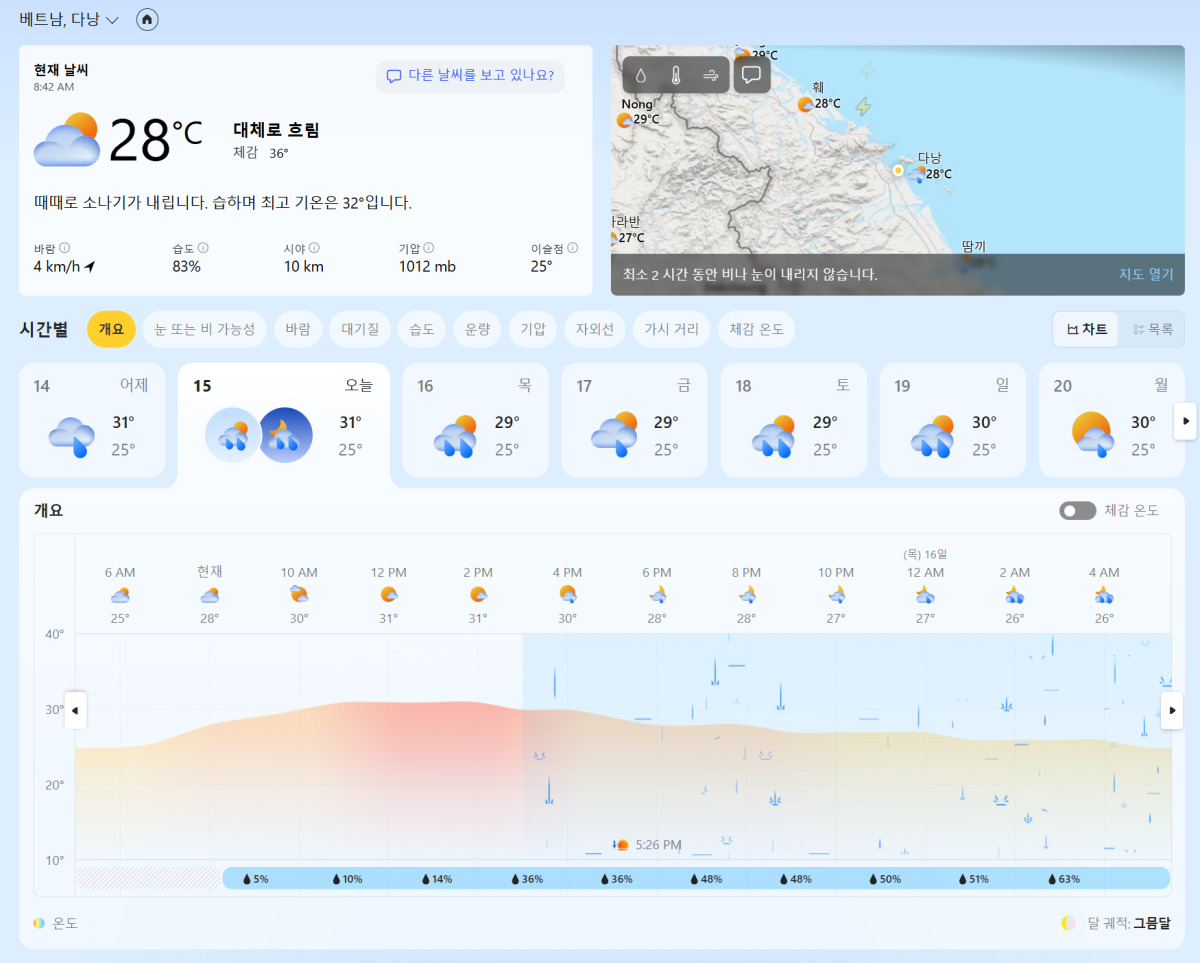
Task: Expand the 베트남, 다낭 location dropdown
Action: click(x=112, y=20)
